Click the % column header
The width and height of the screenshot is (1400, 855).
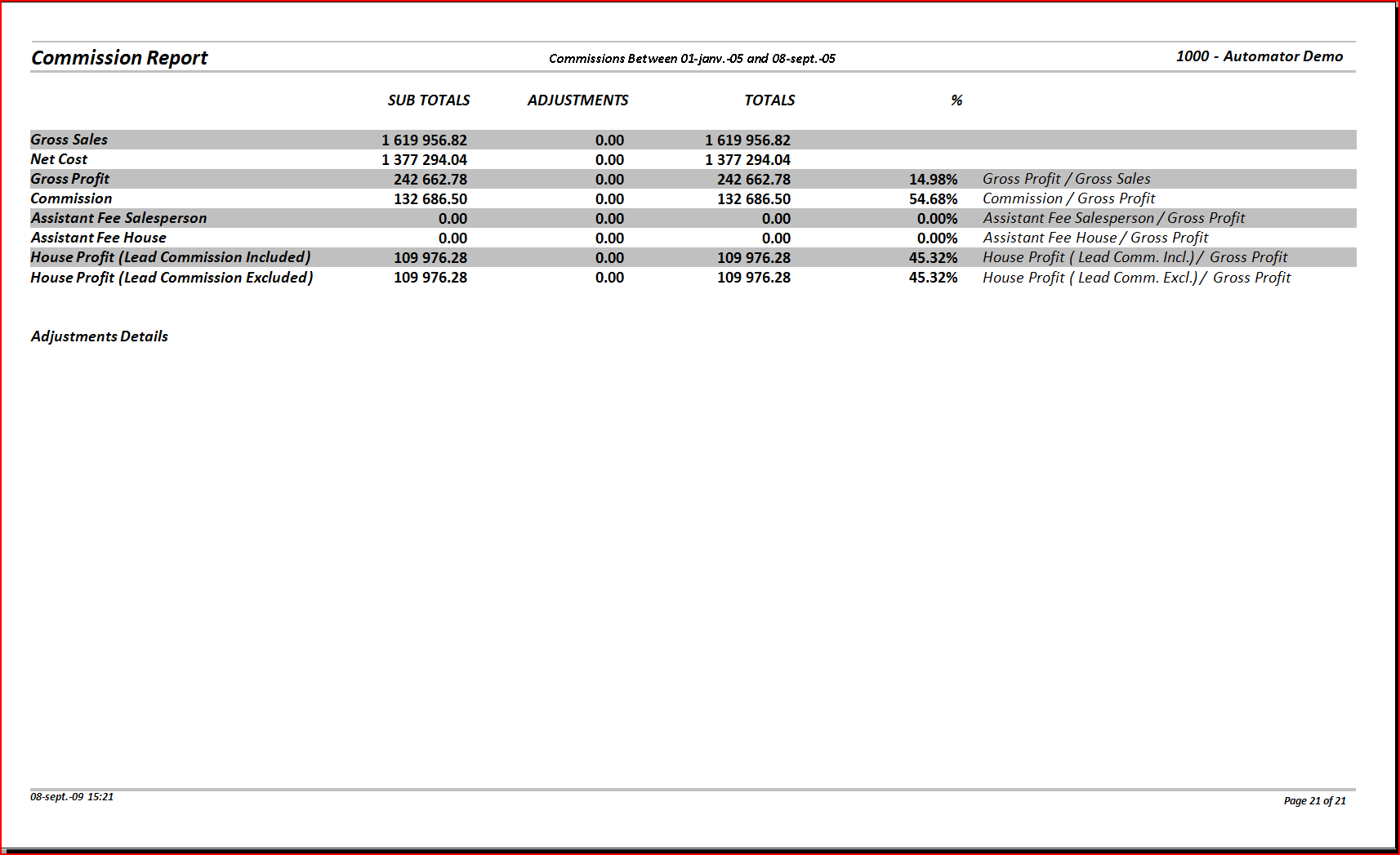pyautogui.click(x=956, y=100)
